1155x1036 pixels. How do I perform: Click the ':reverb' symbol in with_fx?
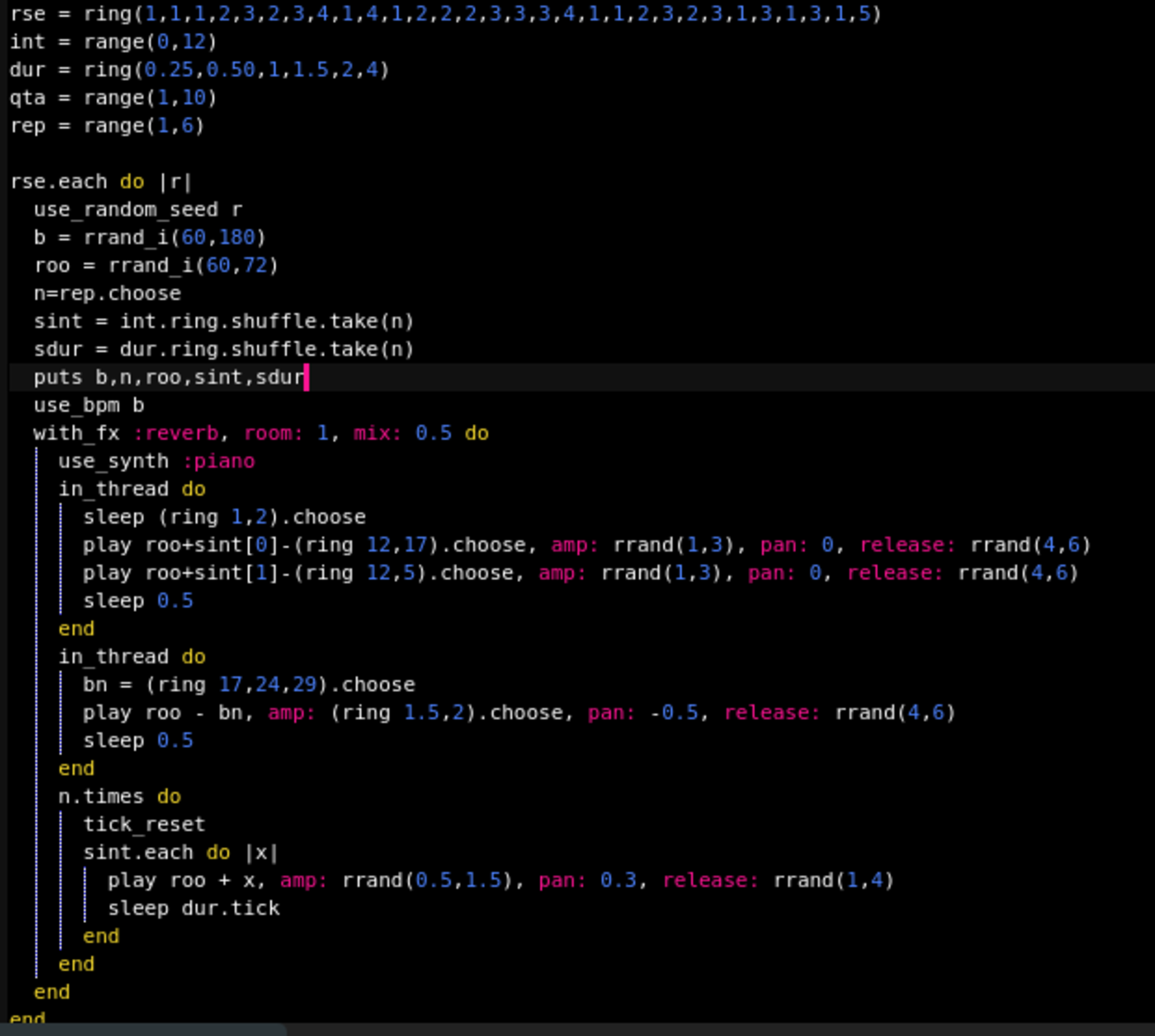[x=176, y=433]
